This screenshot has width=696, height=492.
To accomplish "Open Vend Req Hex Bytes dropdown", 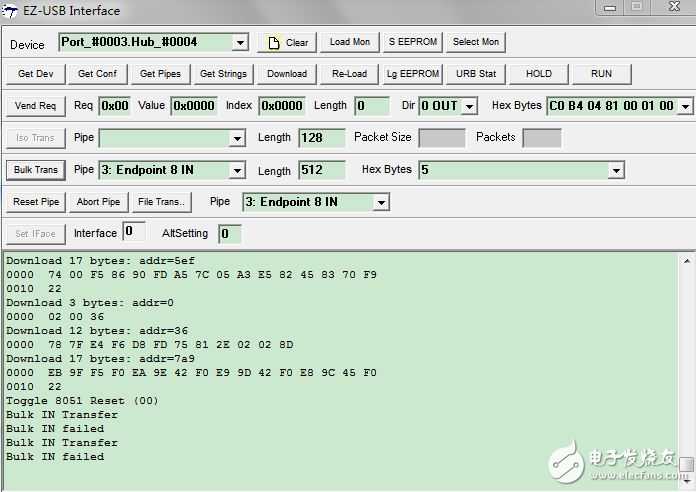I will tap(685, 107).
